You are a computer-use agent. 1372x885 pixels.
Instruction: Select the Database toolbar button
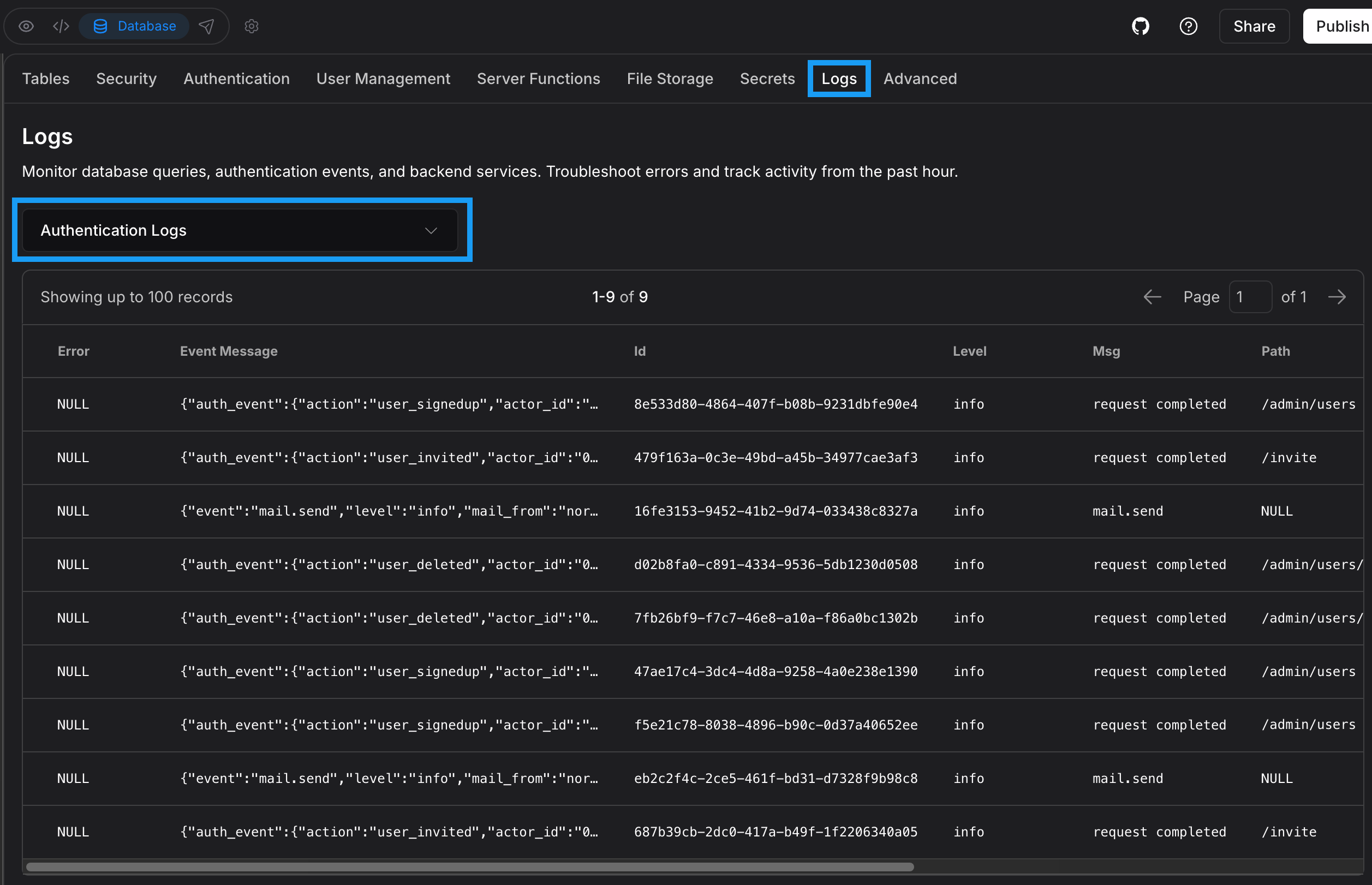pos(134,26)
